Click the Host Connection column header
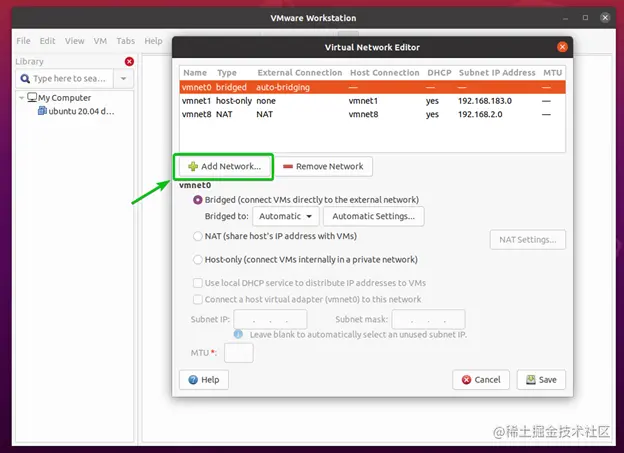Screen dimensions: 624x453 [384, 73]
